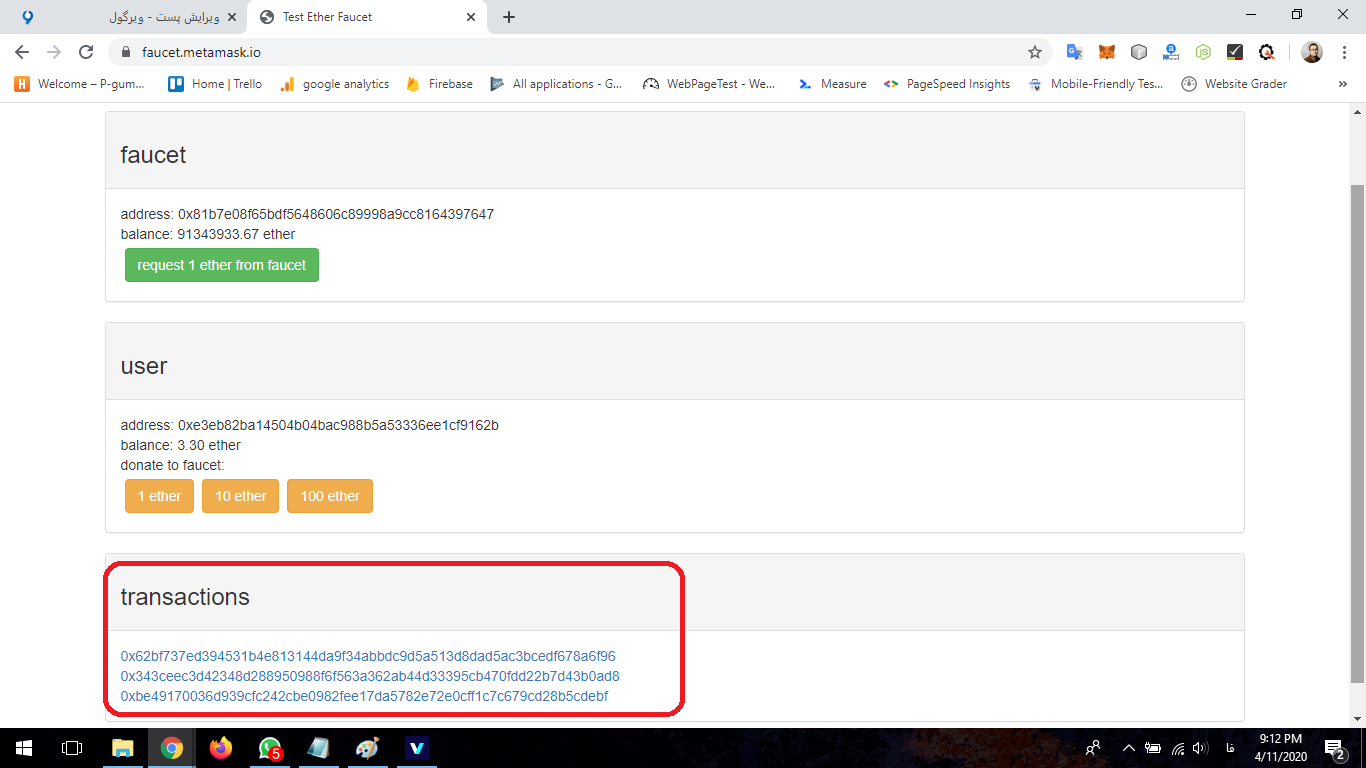Click the MetaMask fox extension icon
This screenshot has height=768, width=1366.
click(x=1107, y=52)
